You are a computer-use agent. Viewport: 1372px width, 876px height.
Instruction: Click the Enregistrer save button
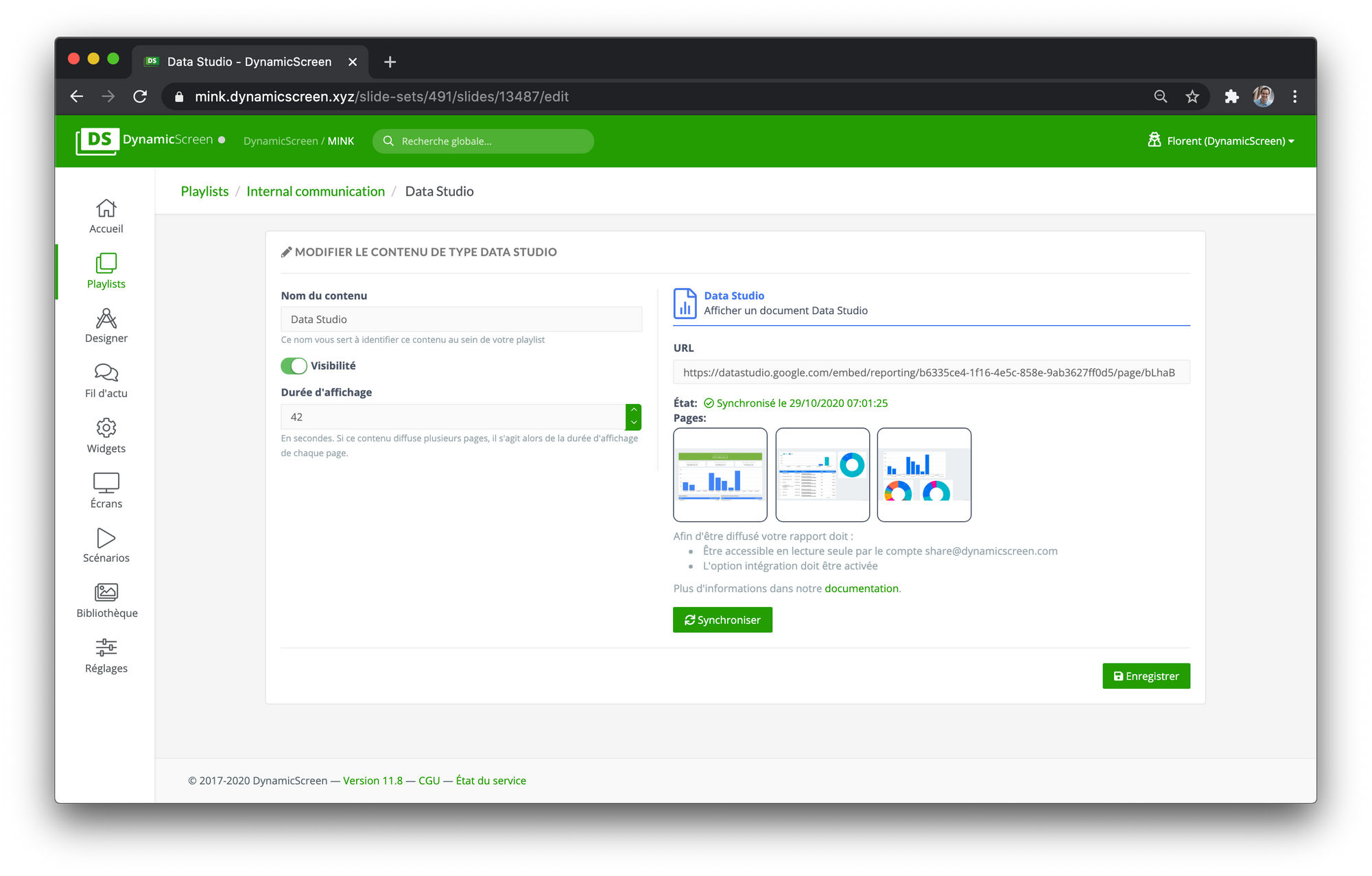click(1146, 676)
